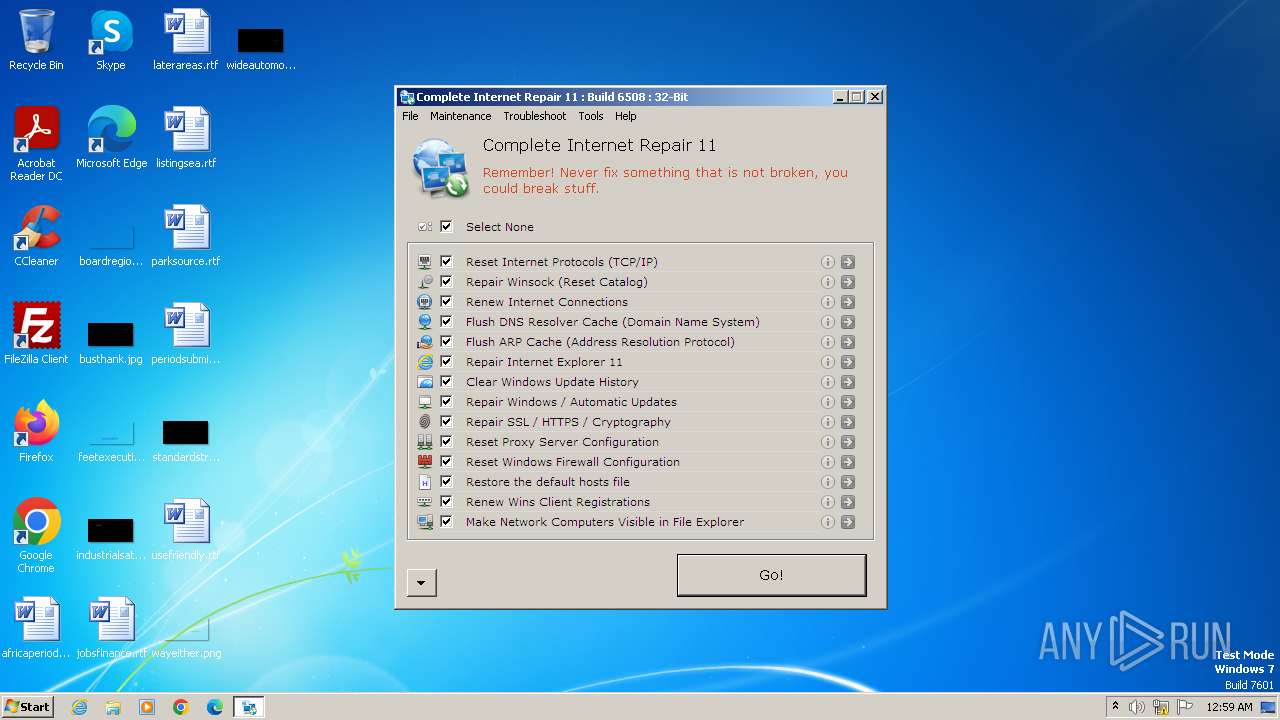Image resolution: width=1280 pixels, height=720 pixels.
Task: Run arrow for Reset Internet Protocols (TCP/IP)
Action: coord(848,262)
